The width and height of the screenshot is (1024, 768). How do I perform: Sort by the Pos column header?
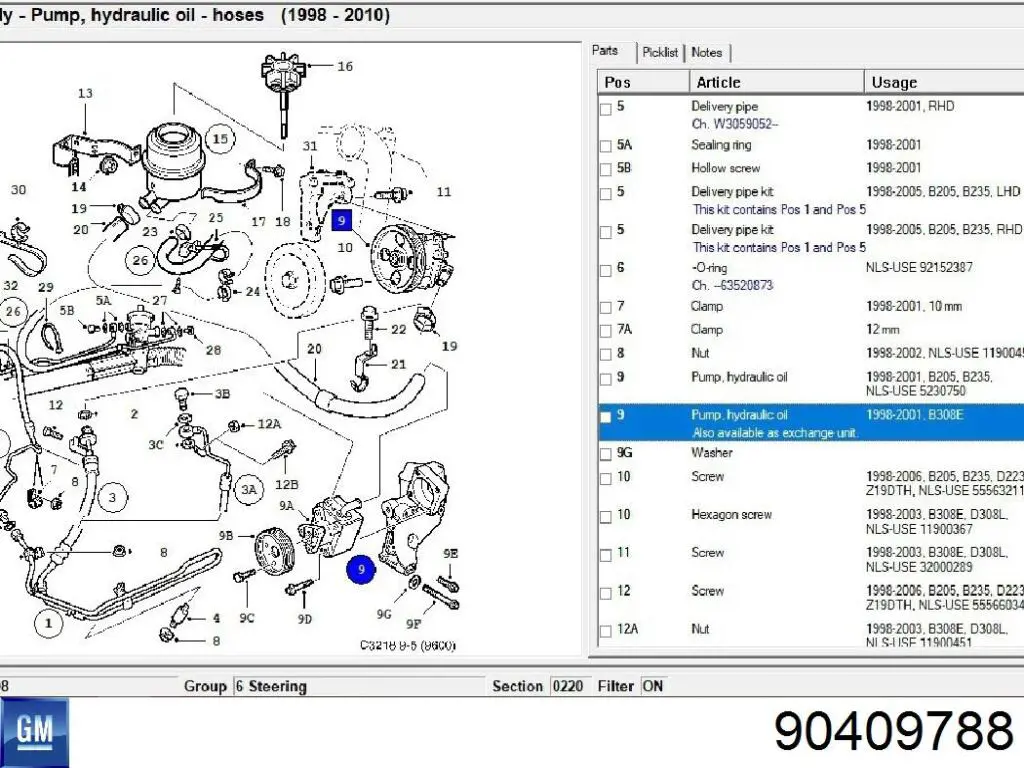(643, 82)
